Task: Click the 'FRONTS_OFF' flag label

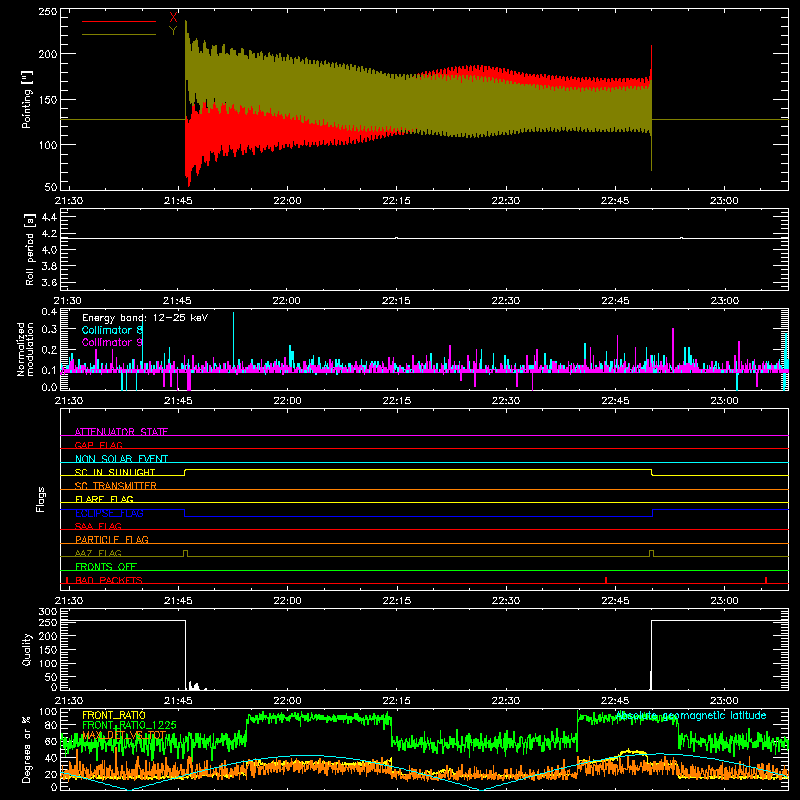Action: (106, 566)
